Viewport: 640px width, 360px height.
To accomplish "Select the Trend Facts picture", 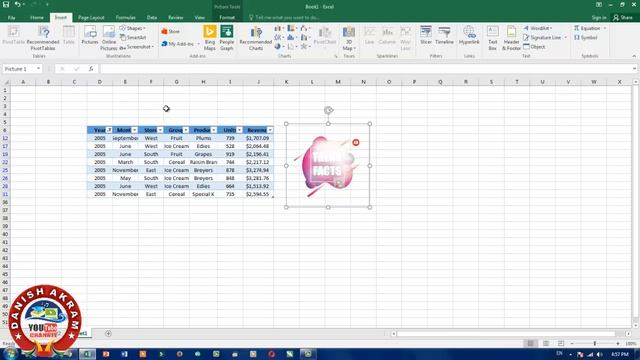I will click(328, 165).
